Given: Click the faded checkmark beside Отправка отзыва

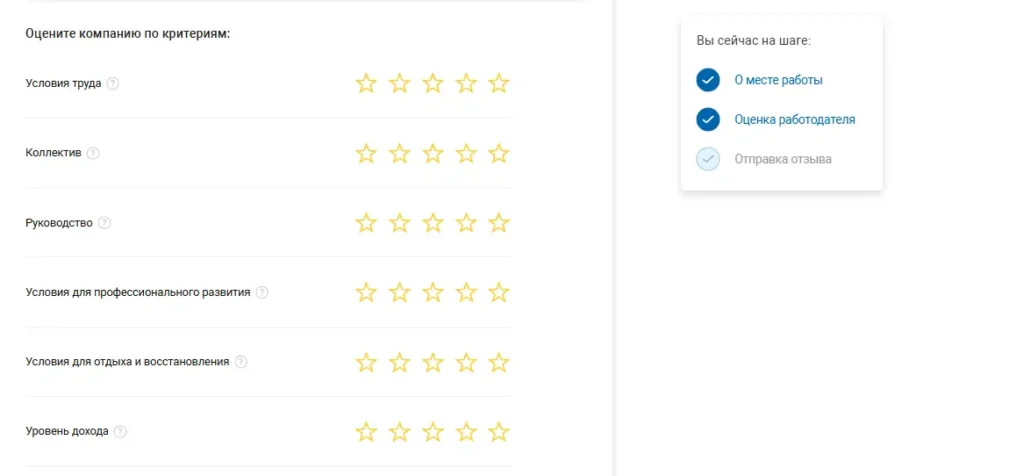Looking at the screenshot, I should pyautogui.click(x=708, y=159).
